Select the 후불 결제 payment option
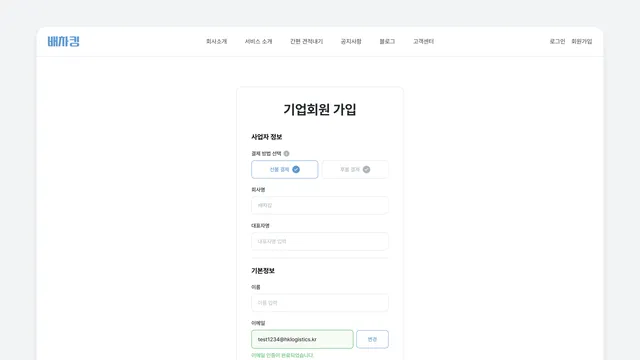 [355, 169]
